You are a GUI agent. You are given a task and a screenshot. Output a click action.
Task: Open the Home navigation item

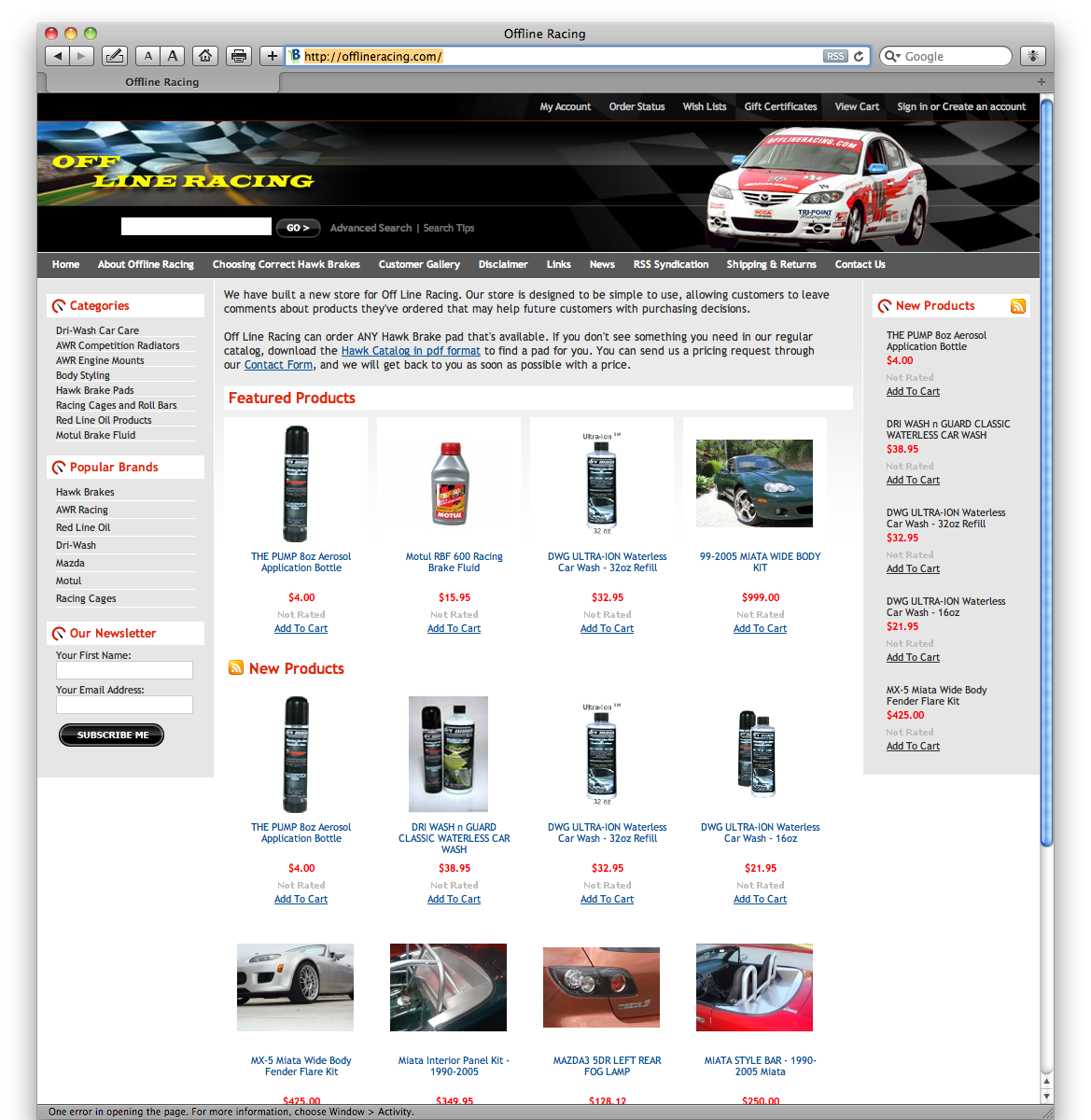(x=65, y=264)
